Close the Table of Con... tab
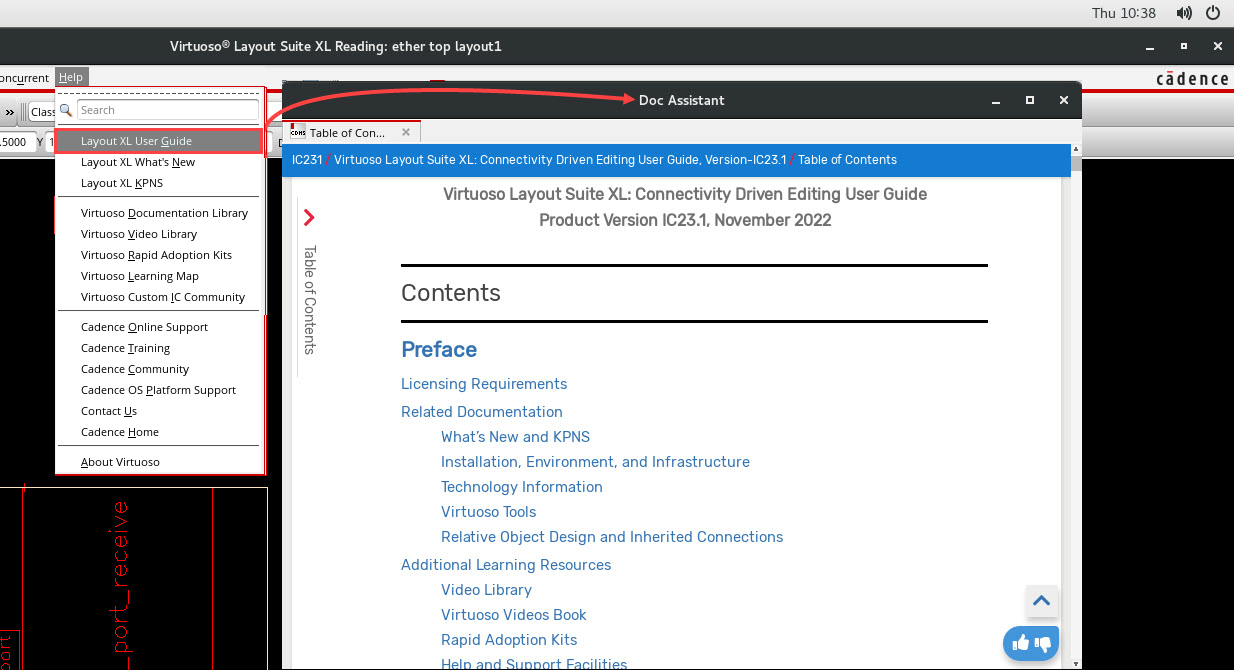The height and width of the screenshot is (670, 1234). tap(406, 131)
